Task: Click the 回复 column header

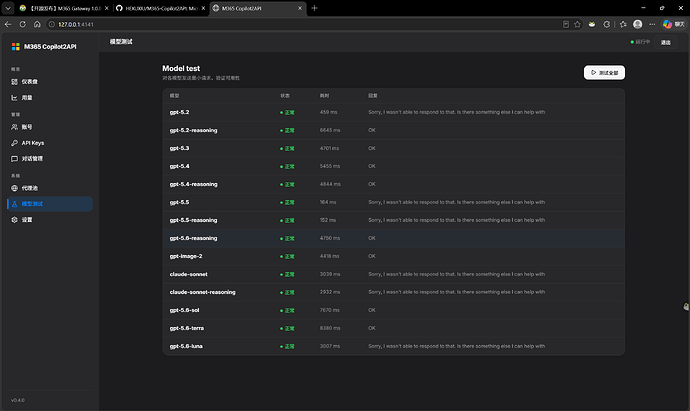Action: click(x=373, y=95)
